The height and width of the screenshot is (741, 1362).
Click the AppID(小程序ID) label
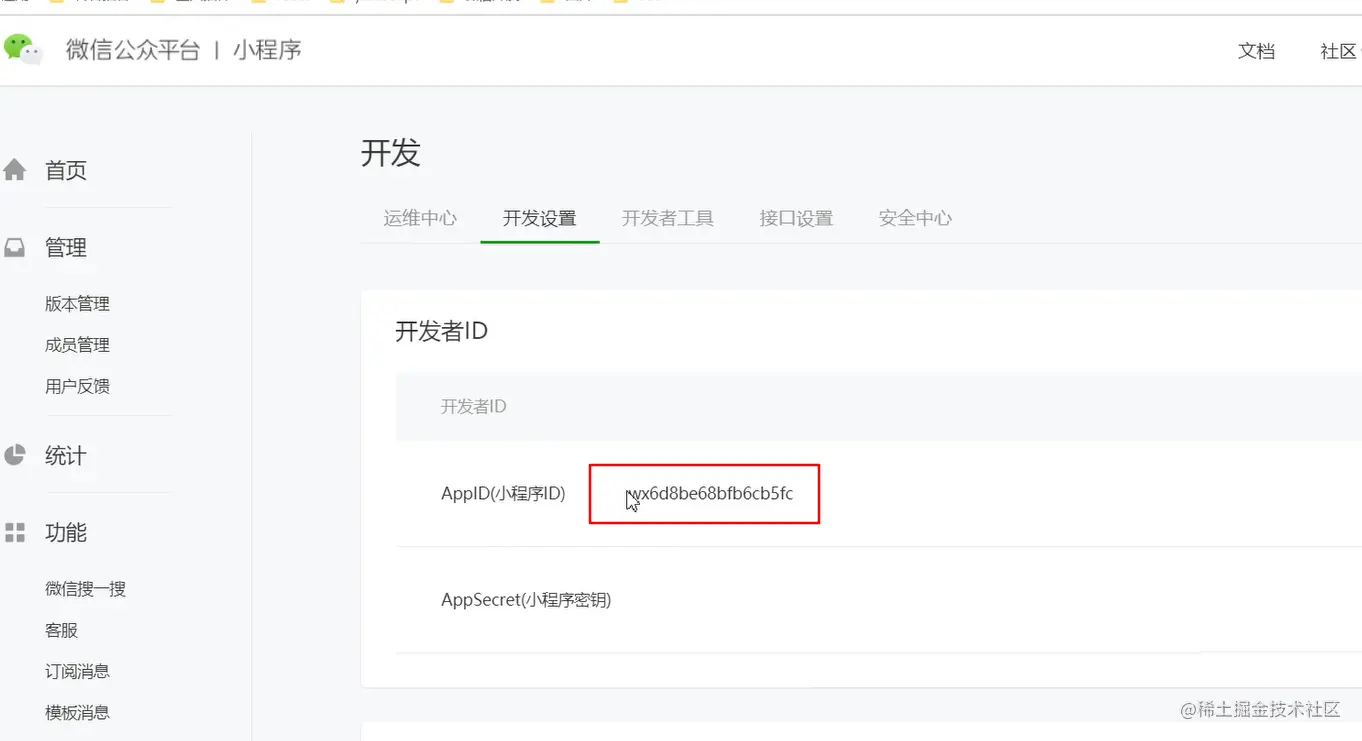coord(503,493)
